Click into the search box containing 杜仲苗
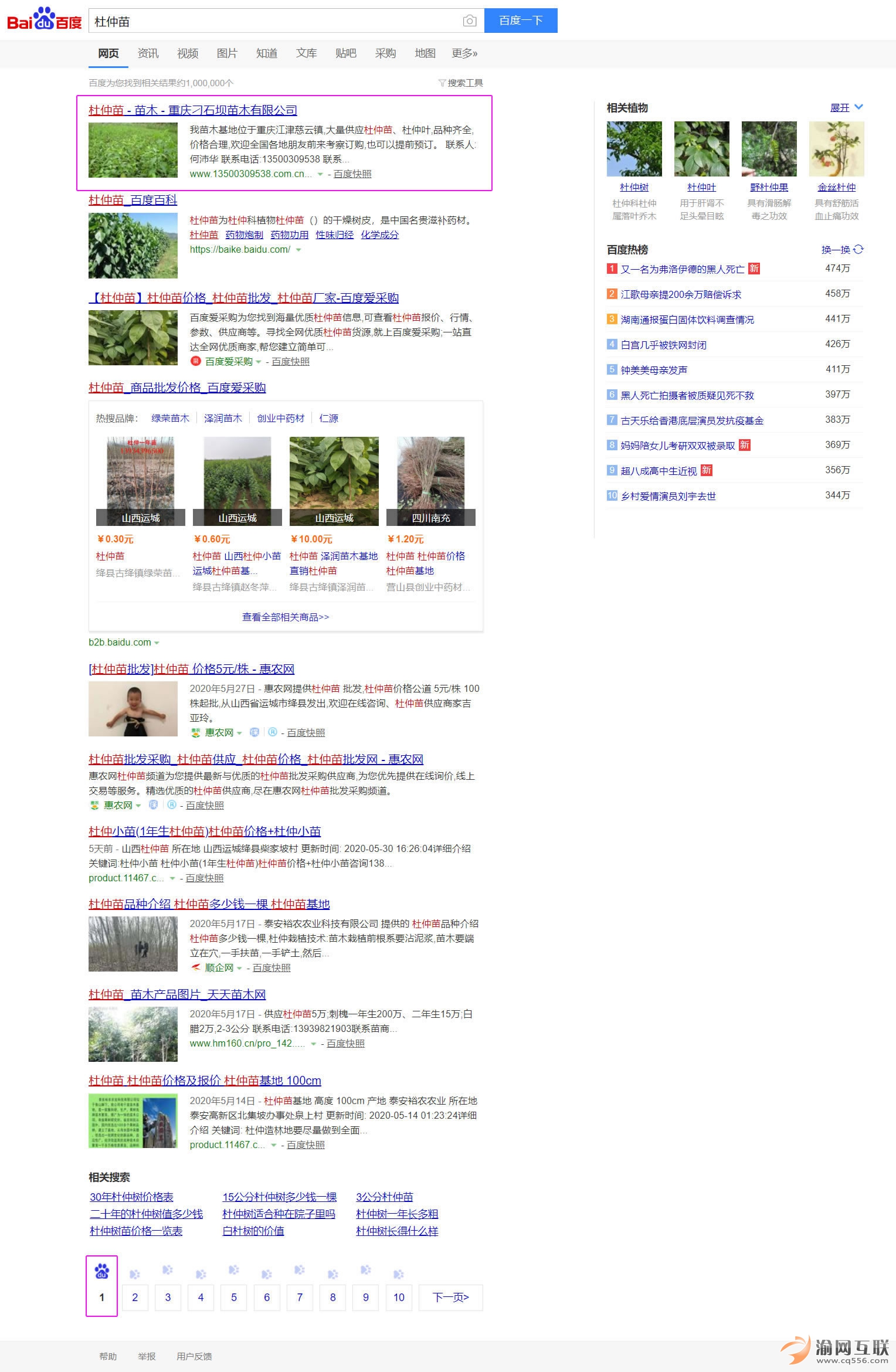 276,21
